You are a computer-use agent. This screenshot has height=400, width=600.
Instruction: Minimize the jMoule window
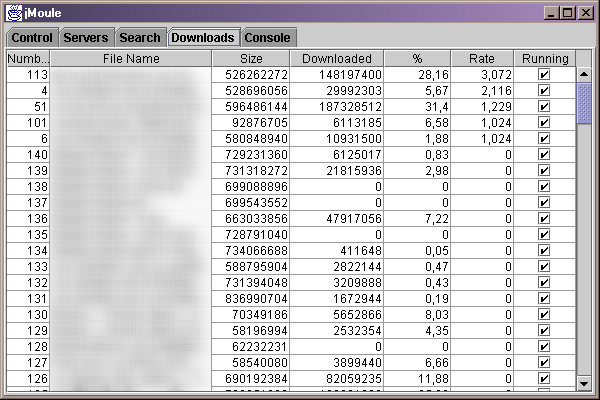551,13
